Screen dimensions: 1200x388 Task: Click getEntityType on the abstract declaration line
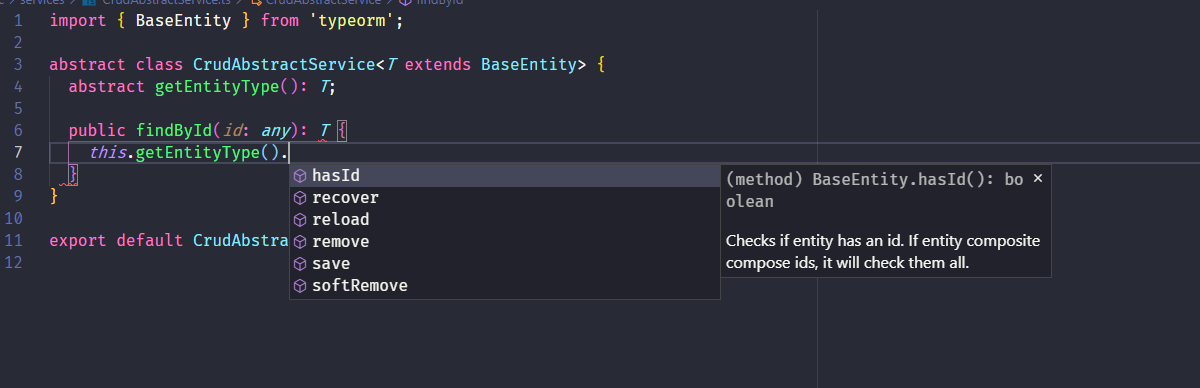[217, 86]
